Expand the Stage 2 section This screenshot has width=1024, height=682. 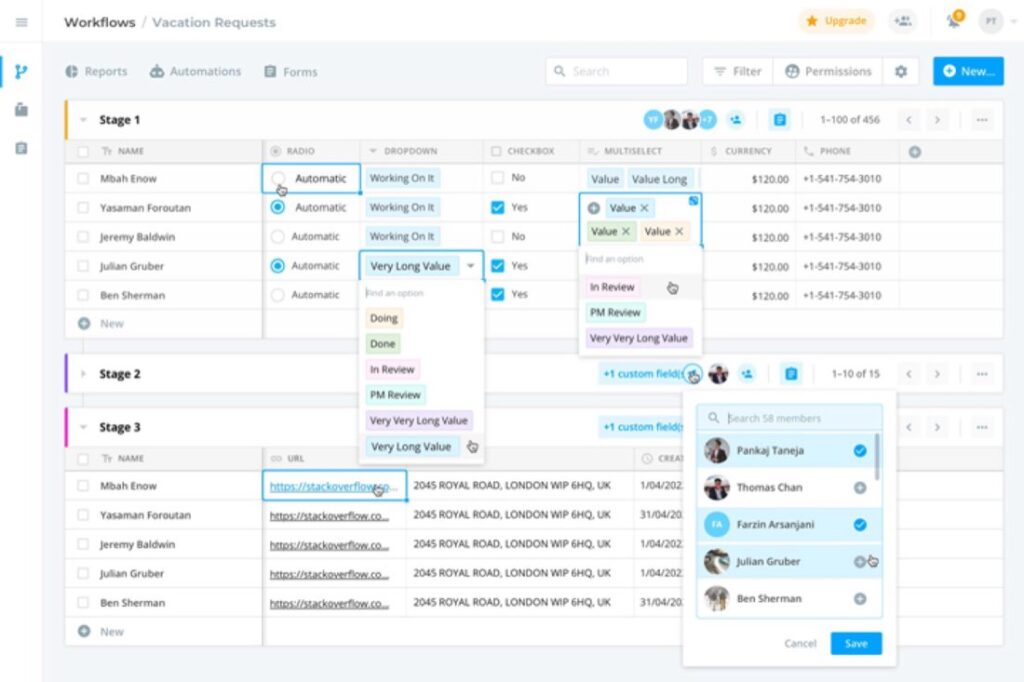point(83,374)
